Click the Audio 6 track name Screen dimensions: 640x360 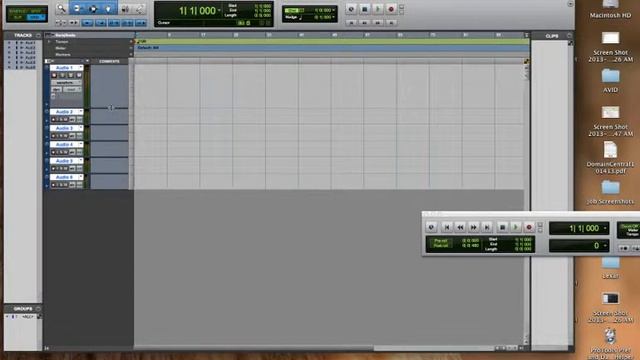tap(64, 177)
